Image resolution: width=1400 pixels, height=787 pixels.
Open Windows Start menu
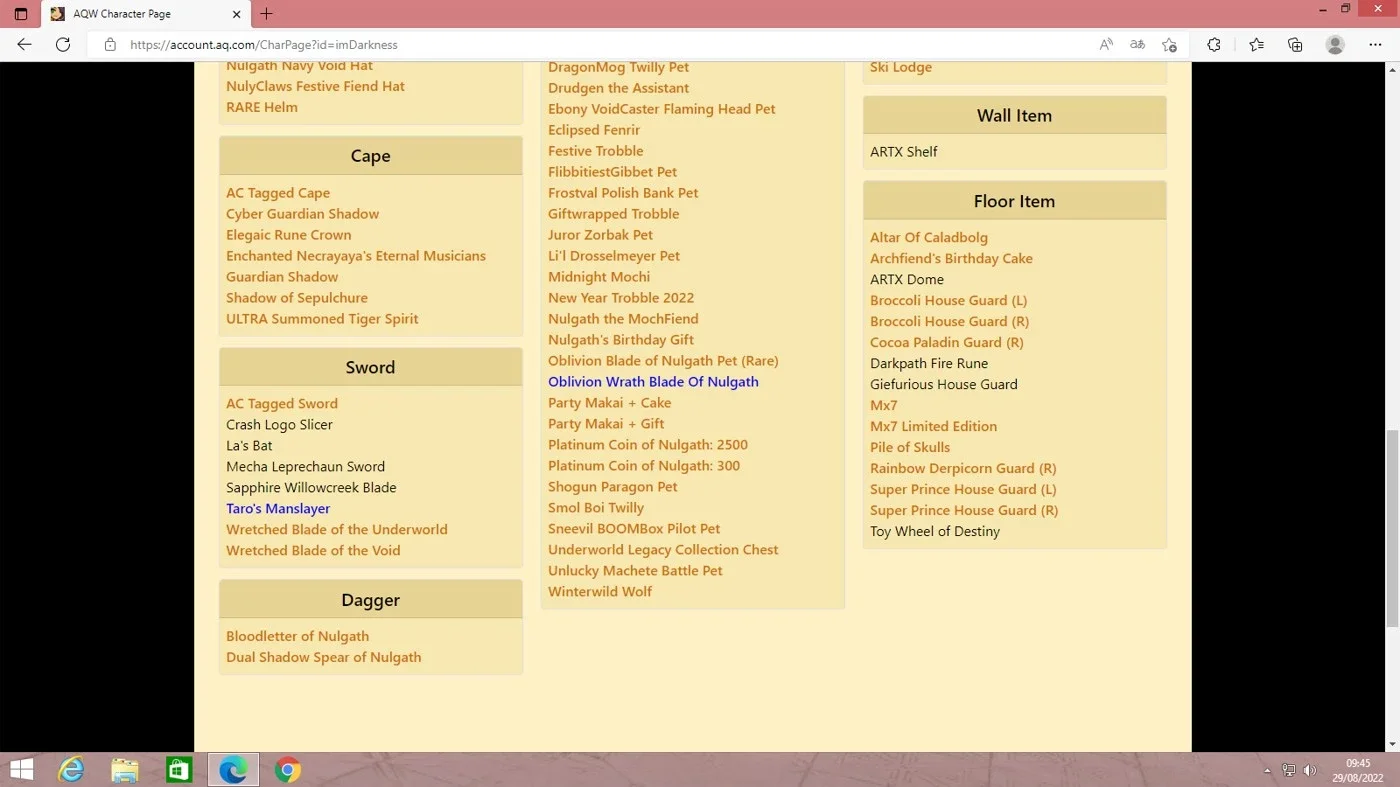[21, 770]
